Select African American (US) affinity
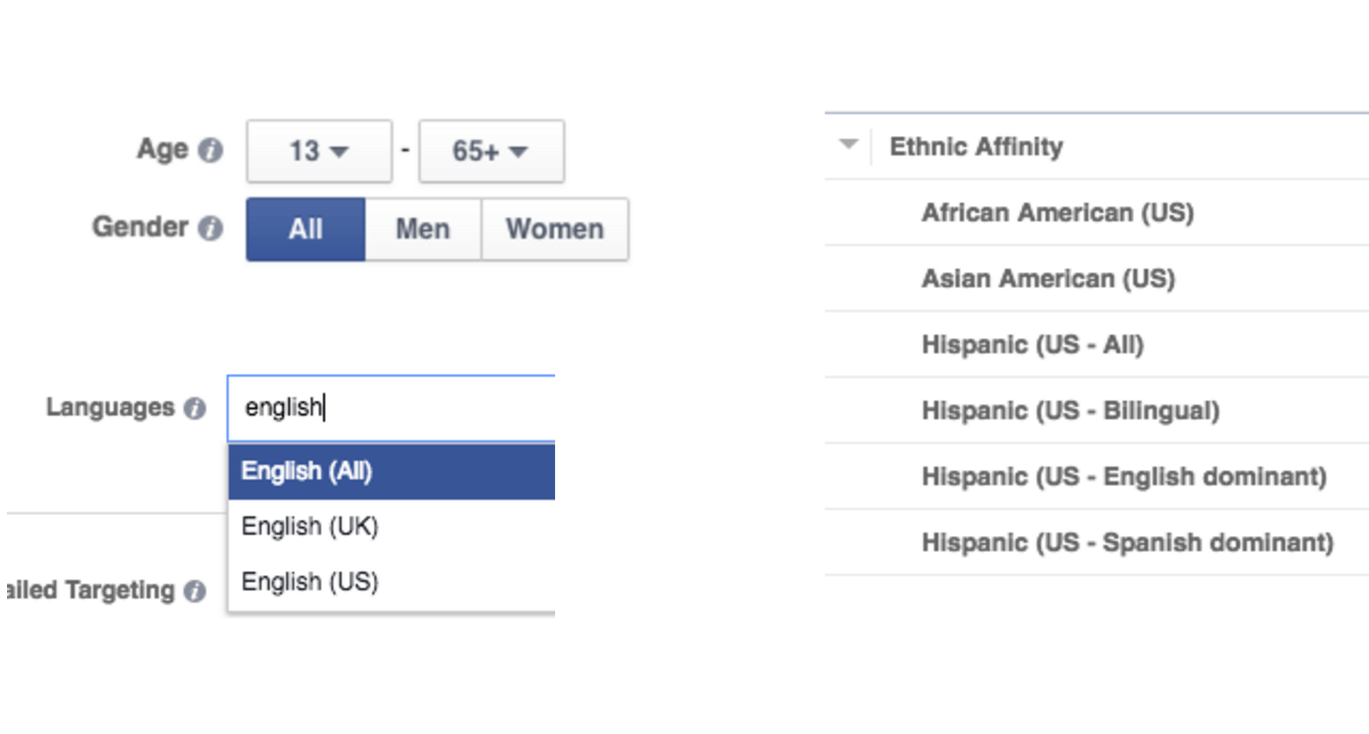Viewport: 1369px width, 734px height. point(1057,212)
